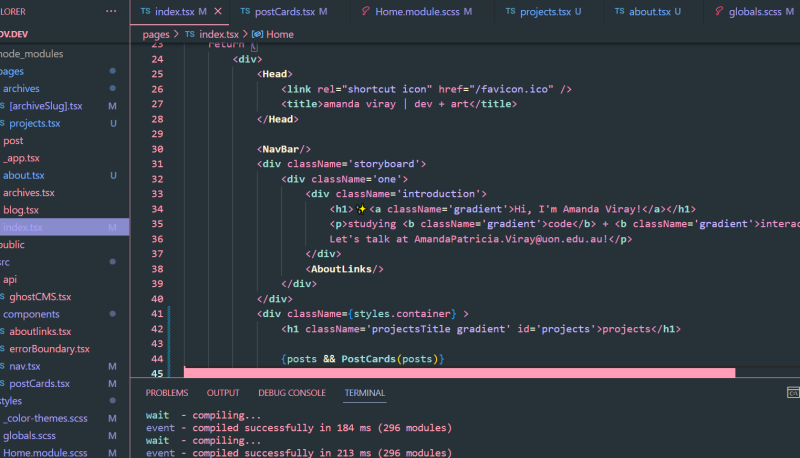This screenshot has width=800, height=458.
Task: Open _app.tsx file in Explorer
Action: (21, 158)
